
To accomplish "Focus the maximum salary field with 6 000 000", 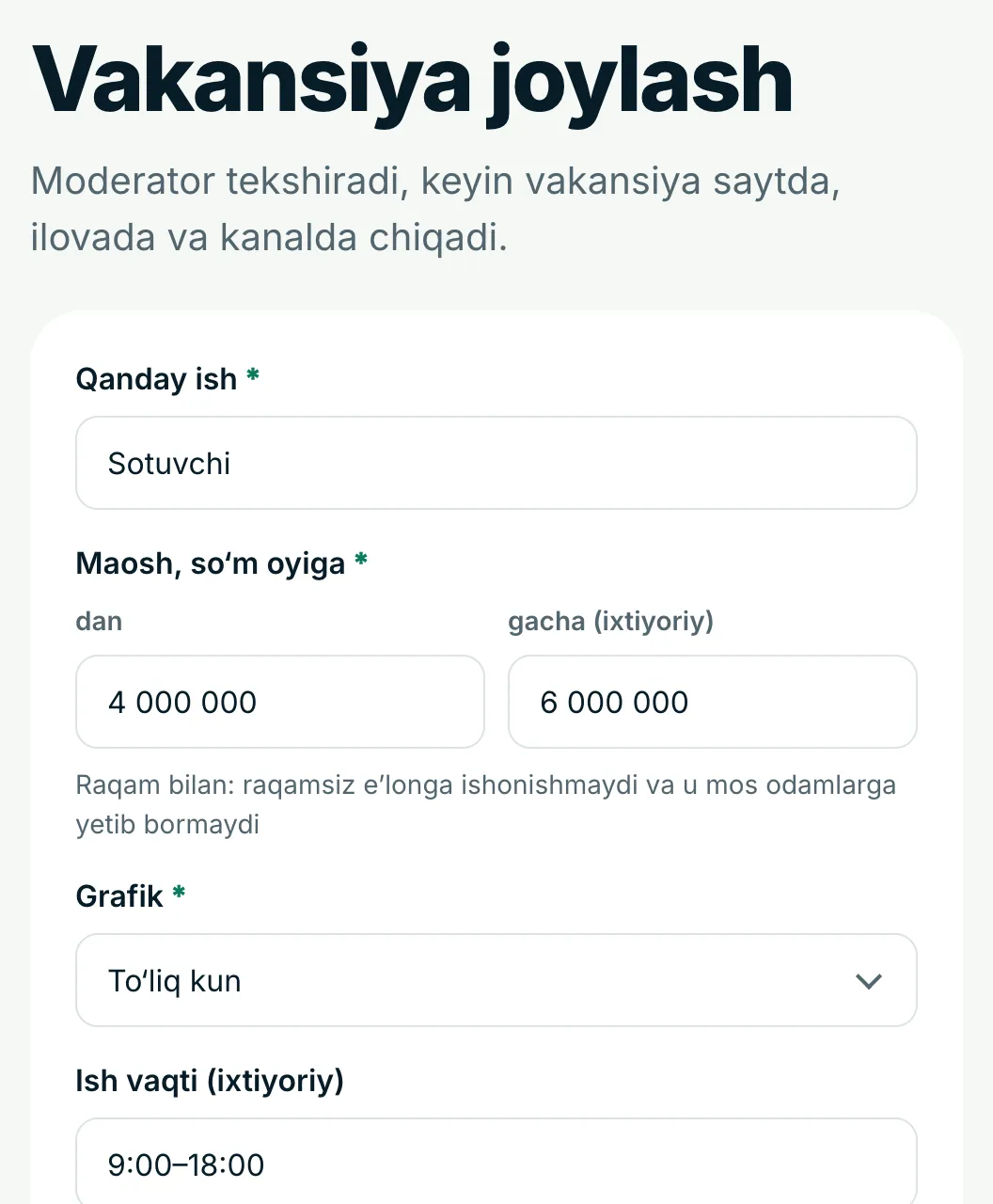I will [713, 702].
